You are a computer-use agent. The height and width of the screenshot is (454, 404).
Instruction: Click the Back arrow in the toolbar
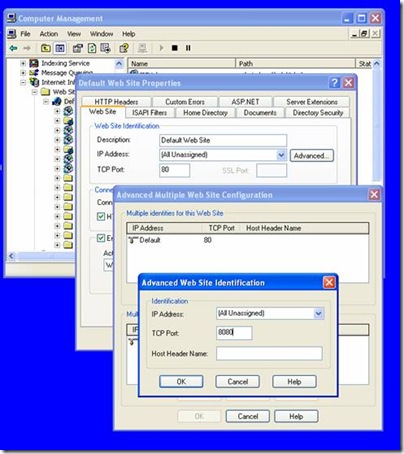[13, 48]
